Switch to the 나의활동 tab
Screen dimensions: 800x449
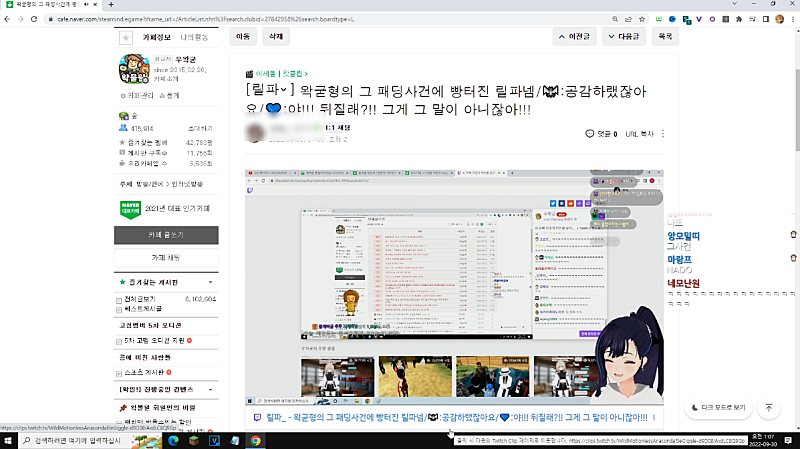point(194,37)
